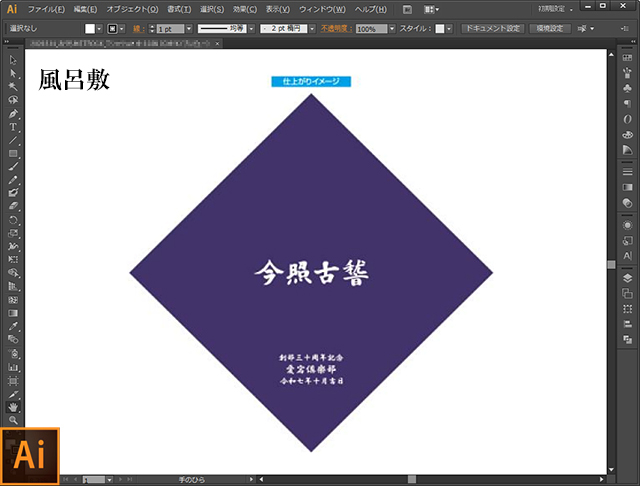
Task: Select the Free Transform tool
Action: (13, 260)
